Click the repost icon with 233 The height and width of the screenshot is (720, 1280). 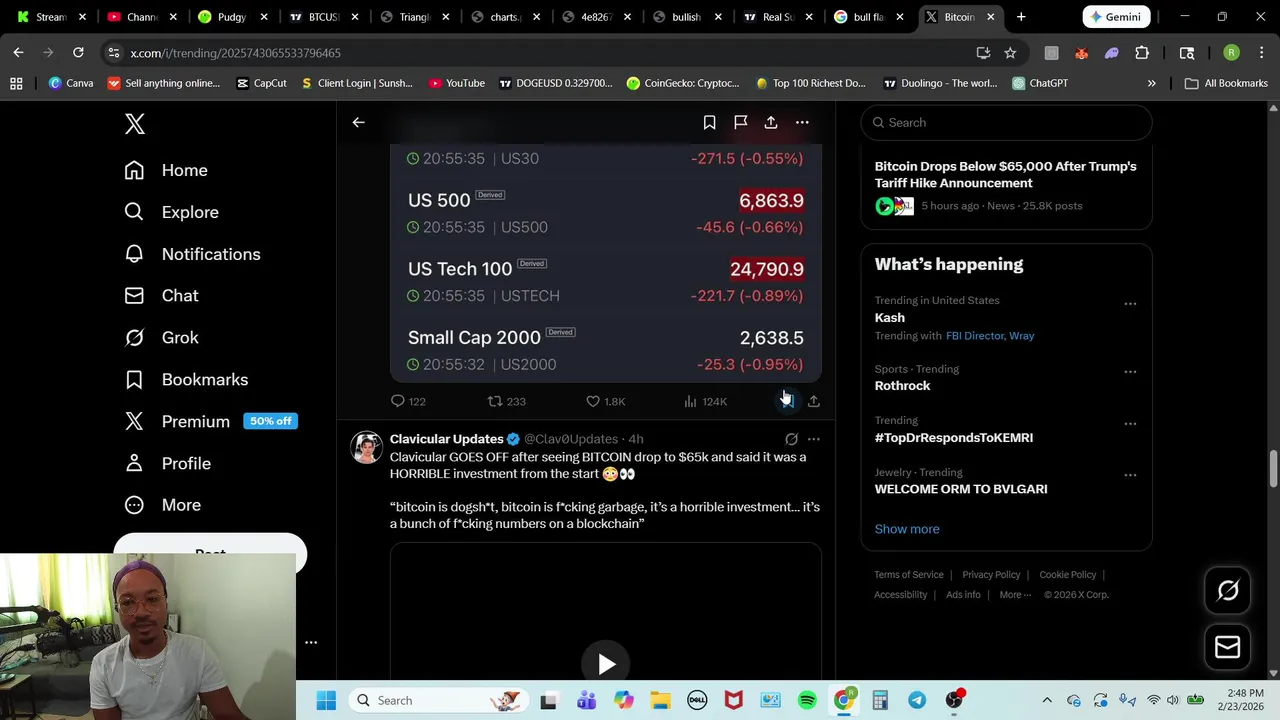(x=495, y=401)
